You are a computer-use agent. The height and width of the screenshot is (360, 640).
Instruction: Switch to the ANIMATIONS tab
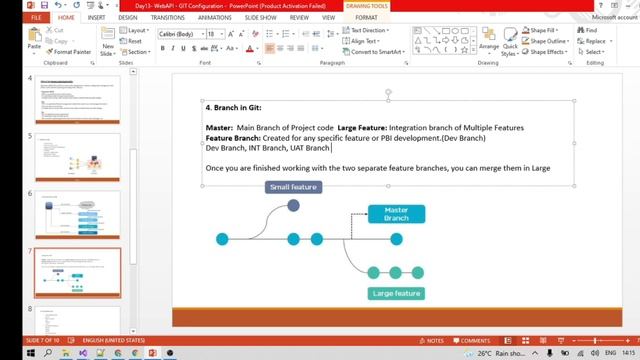(x=215, y=18)
